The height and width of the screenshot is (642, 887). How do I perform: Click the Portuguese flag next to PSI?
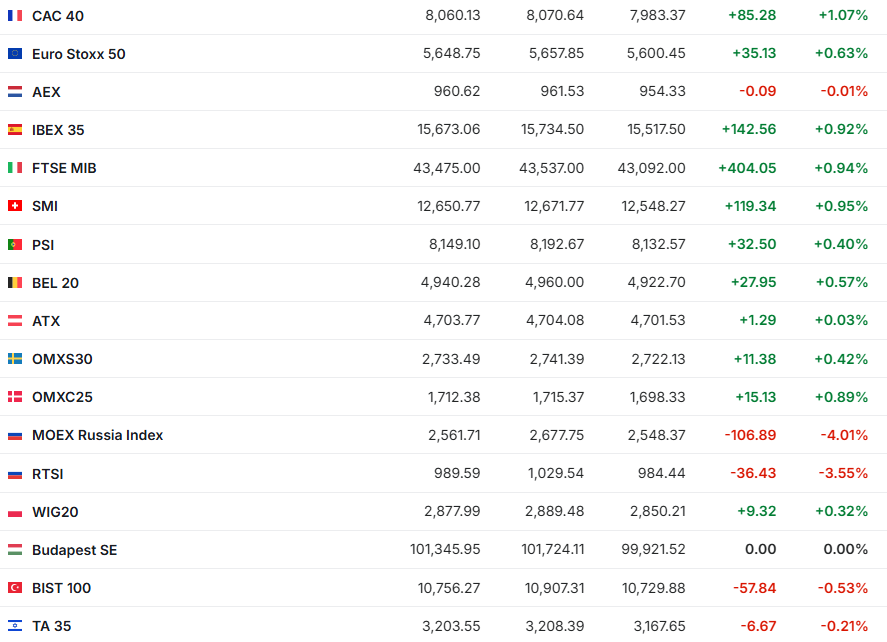tap(15, 244)
